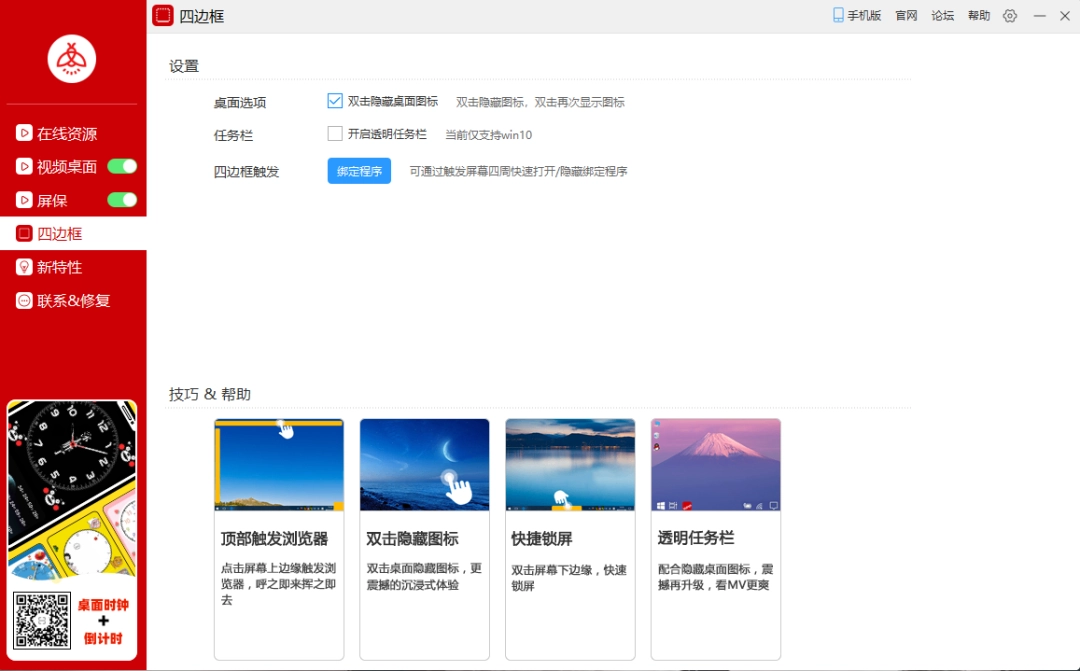
Task: Select the 四边框 frame icon in sidebar
Action: click(x=24, y=233)
